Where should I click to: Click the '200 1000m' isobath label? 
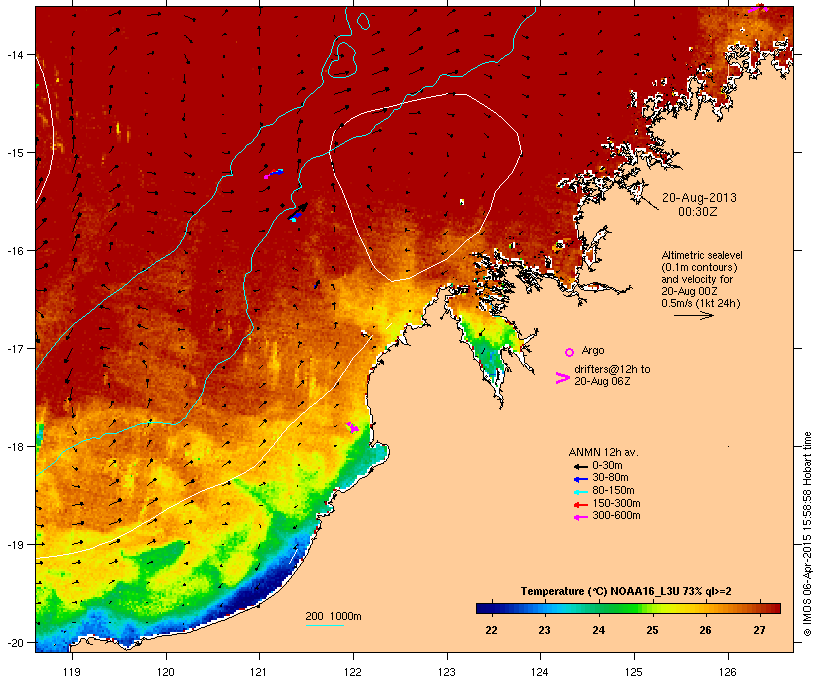tap(333, 616)
